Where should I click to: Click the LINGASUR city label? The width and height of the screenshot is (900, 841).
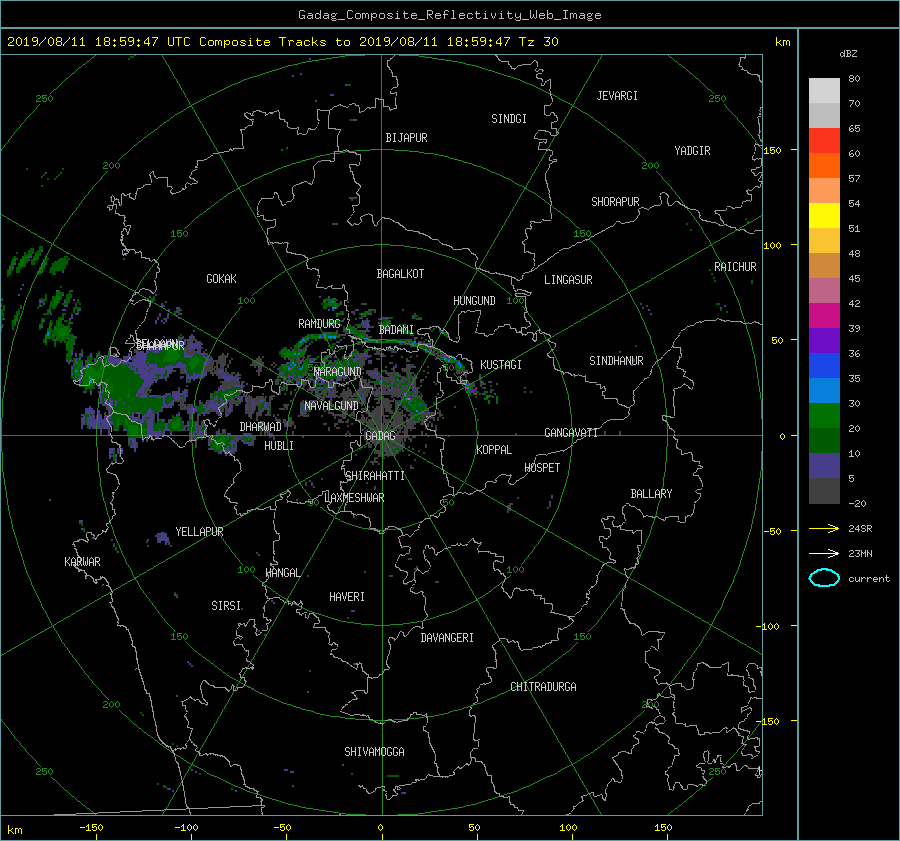tap(568, 280)
